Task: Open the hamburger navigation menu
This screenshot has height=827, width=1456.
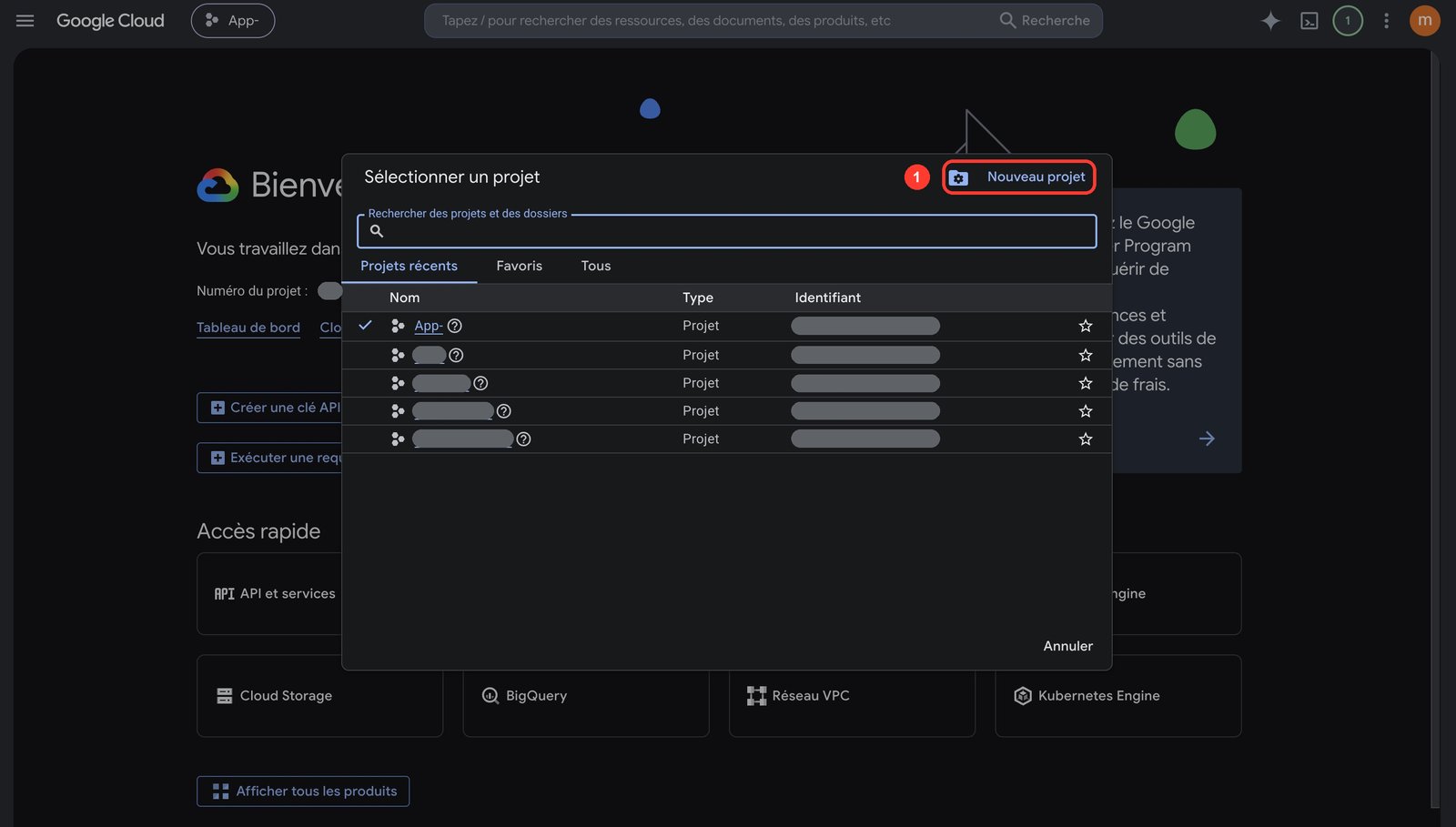Action: tap(25, 20)
